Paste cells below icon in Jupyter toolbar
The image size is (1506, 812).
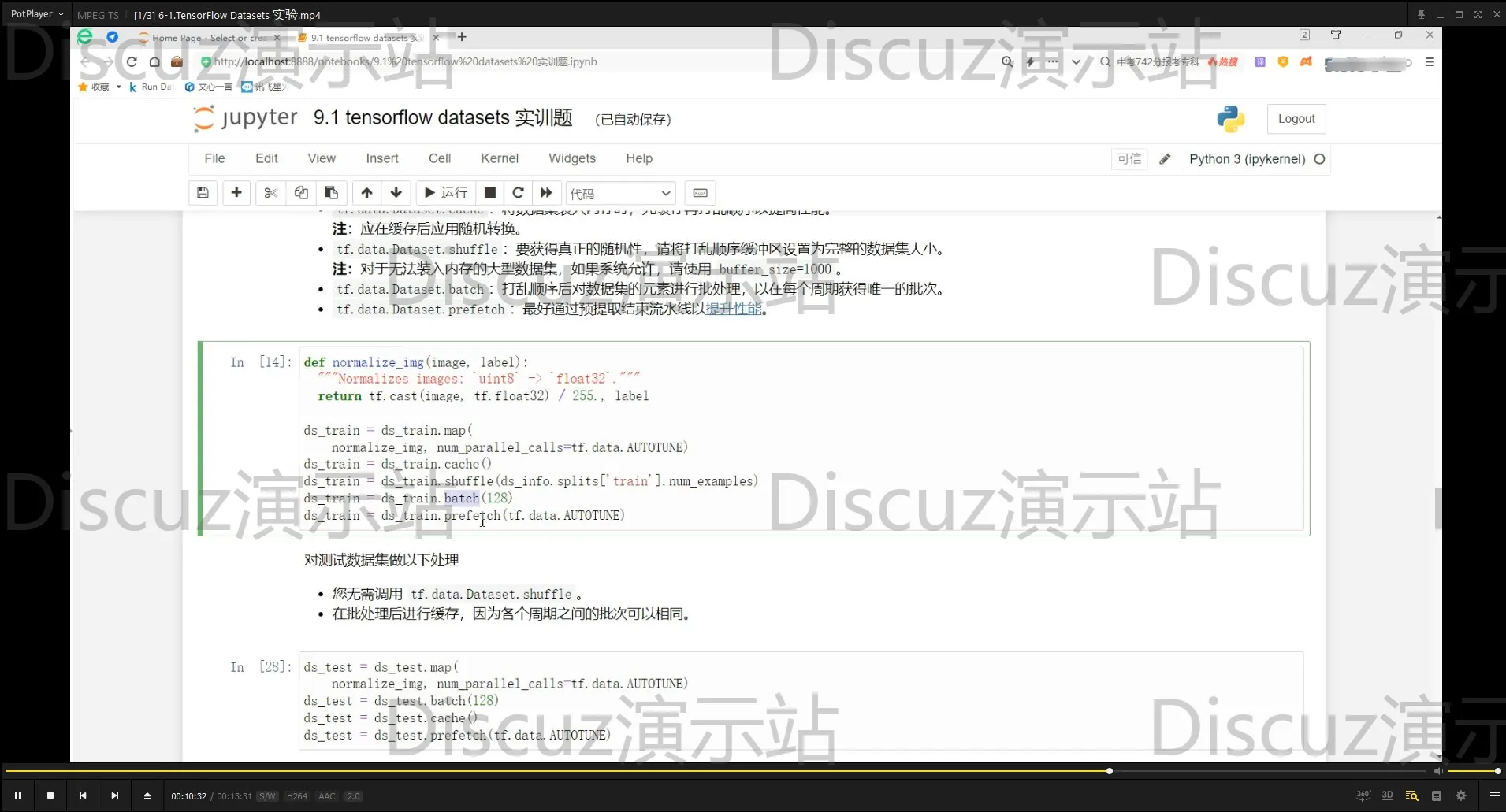331,193
